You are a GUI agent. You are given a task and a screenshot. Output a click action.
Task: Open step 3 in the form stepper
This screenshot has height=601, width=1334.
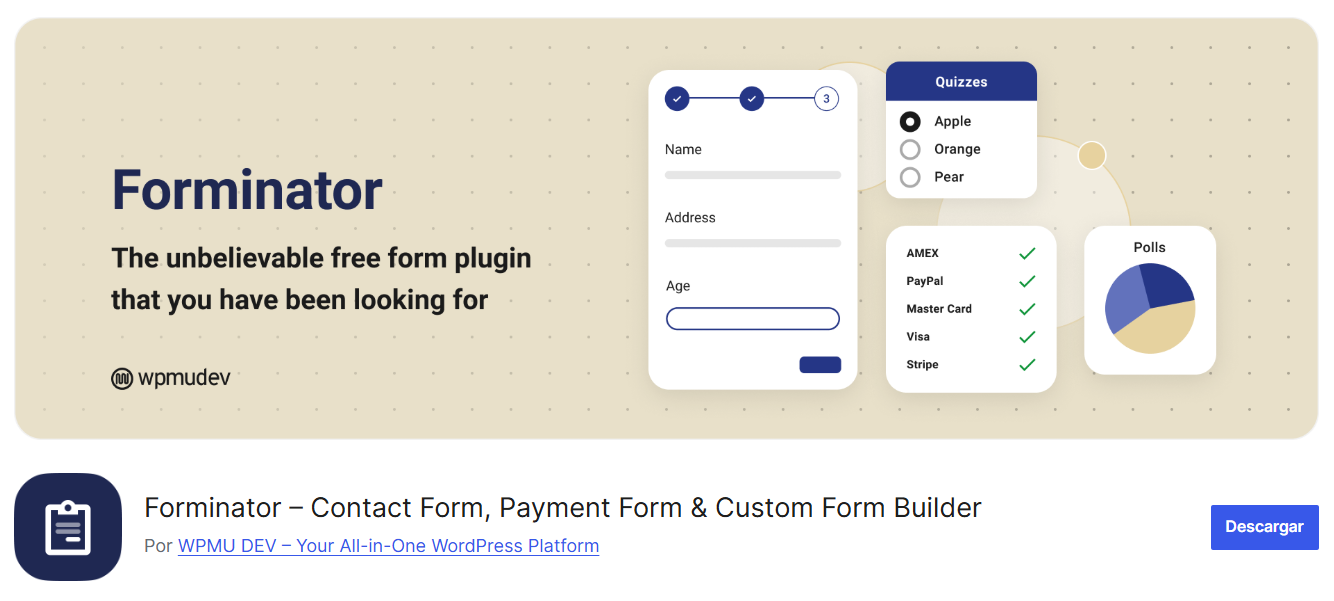[826, 98]
